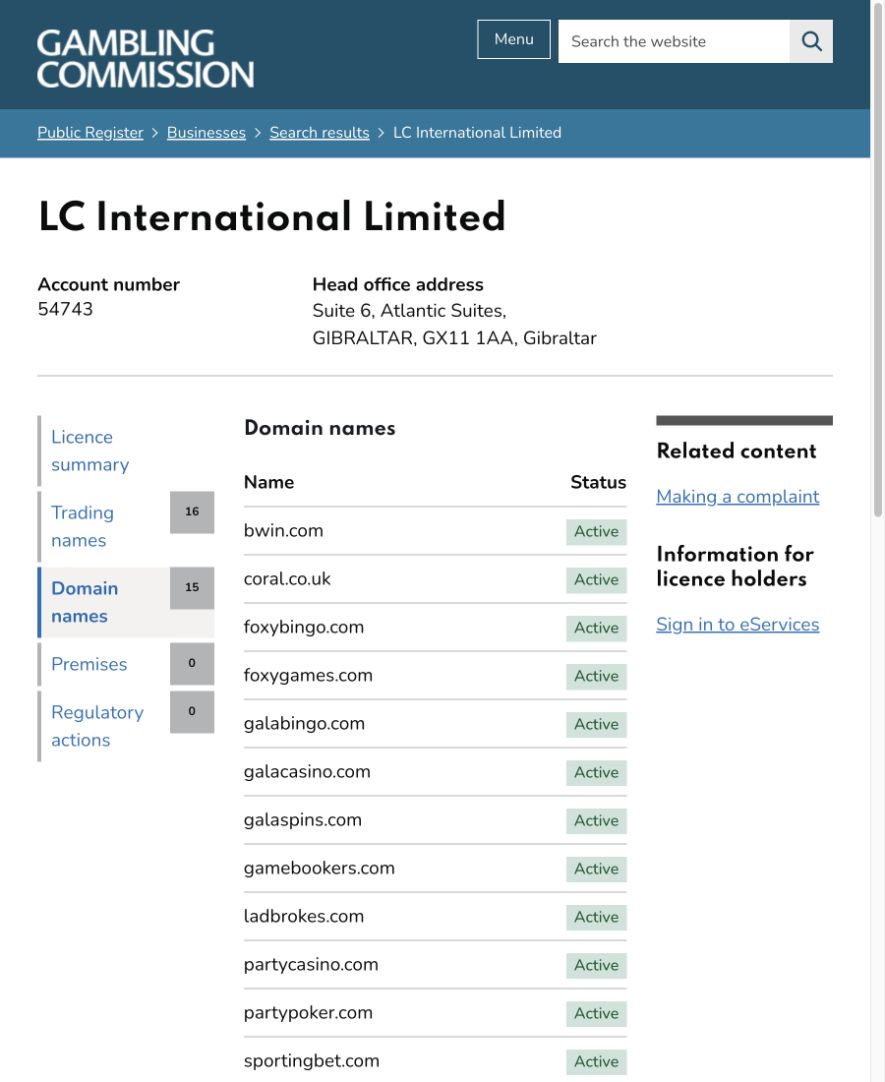Open the Gambling Commission logo homepage

[x=146, y=59]
